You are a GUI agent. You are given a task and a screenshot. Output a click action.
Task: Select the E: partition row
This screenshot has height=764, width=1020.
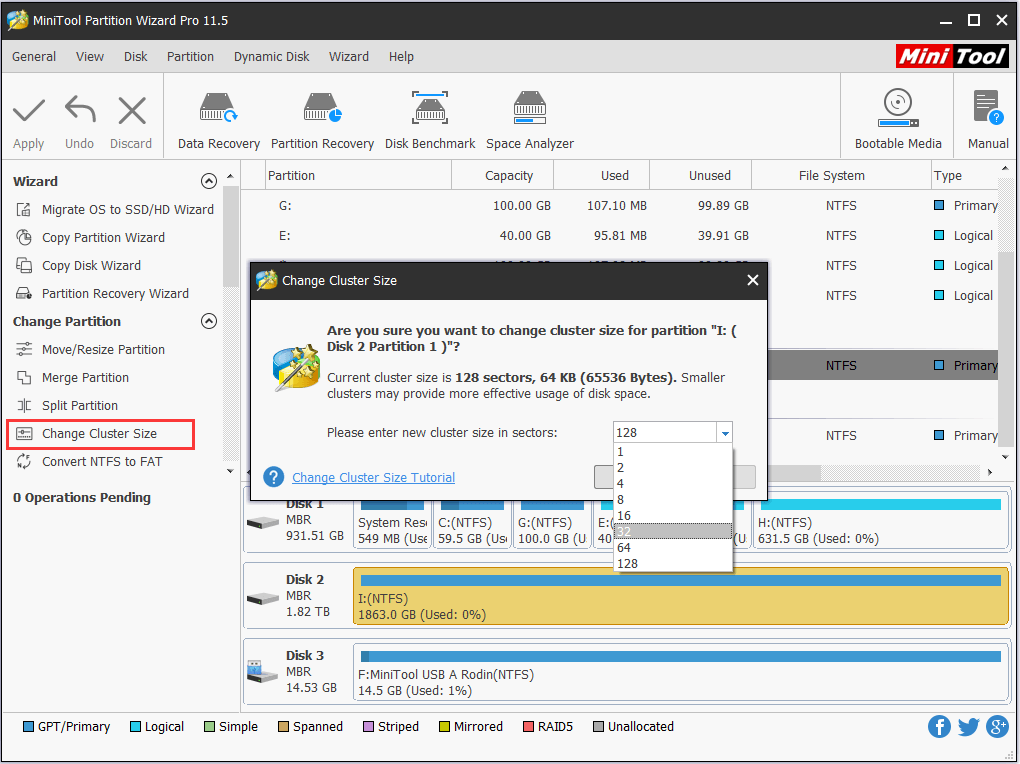point(618,236)
